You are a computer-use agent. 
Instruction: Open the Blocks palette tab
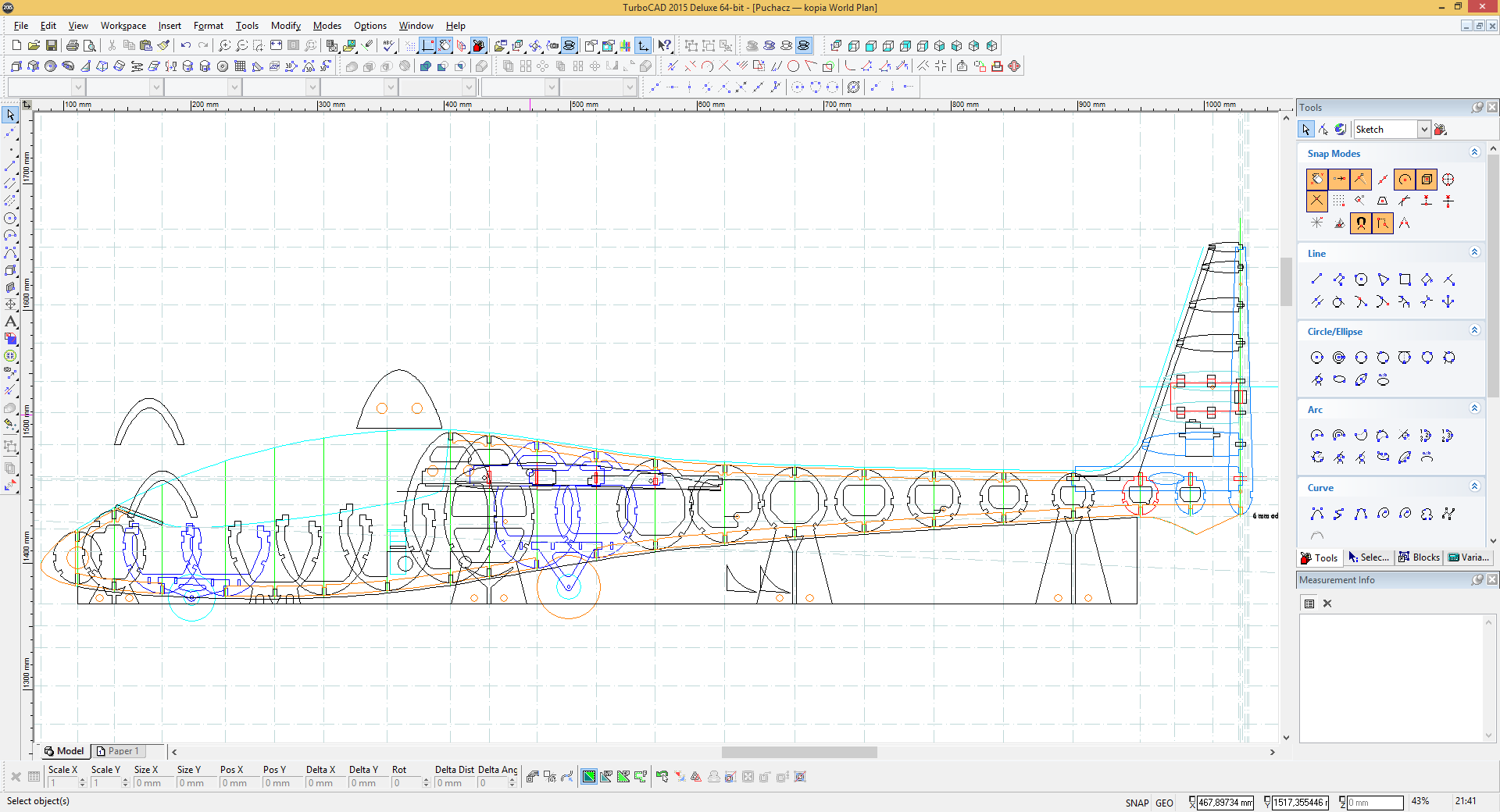point(1420,557)
